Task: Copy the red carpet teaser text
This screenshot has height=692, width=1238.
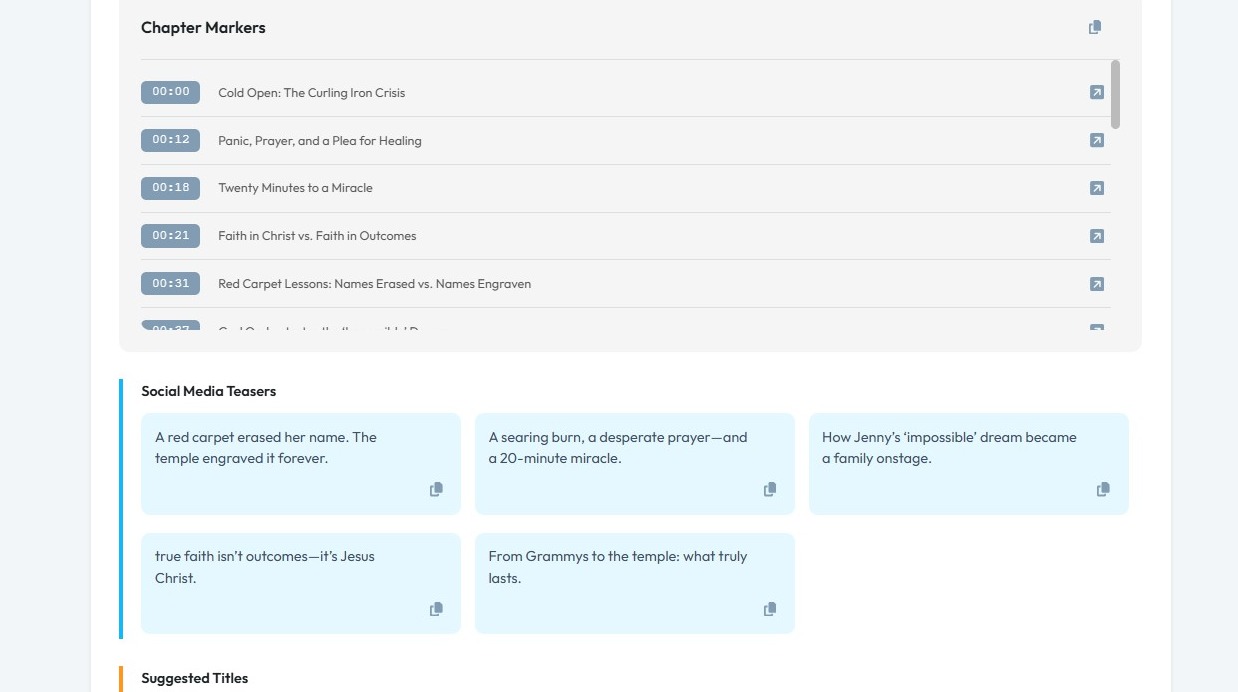Action: coord(436,490)
